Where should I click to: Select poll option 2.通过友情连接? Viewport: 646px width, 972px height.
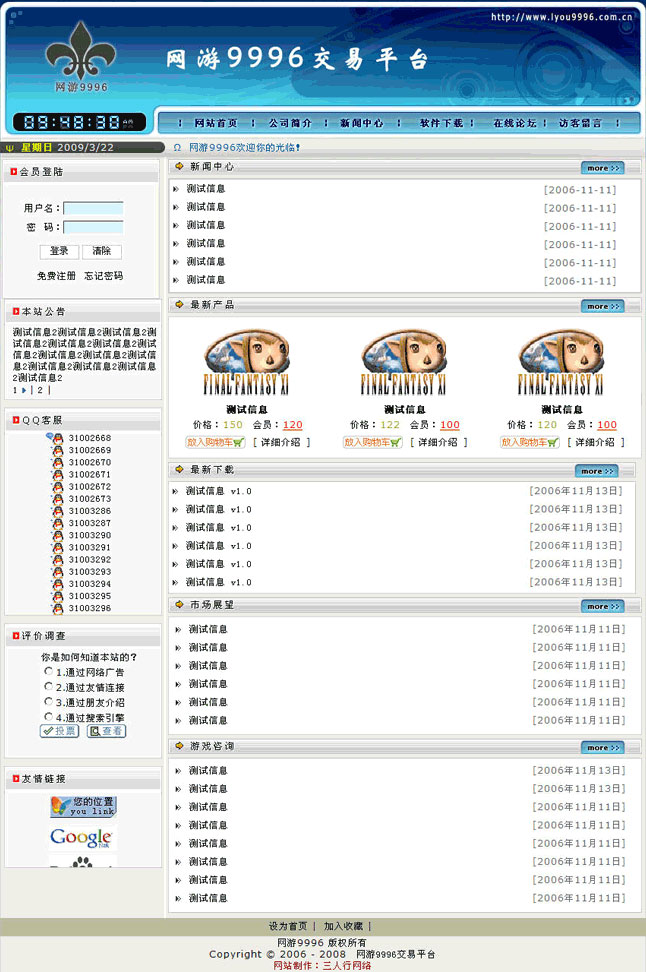[48, 686]
